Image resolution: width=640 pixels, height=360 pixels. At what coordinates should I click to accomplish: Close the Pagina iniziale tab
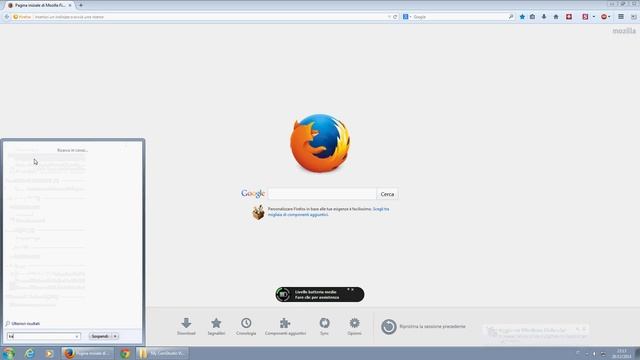tap(70, 5)
